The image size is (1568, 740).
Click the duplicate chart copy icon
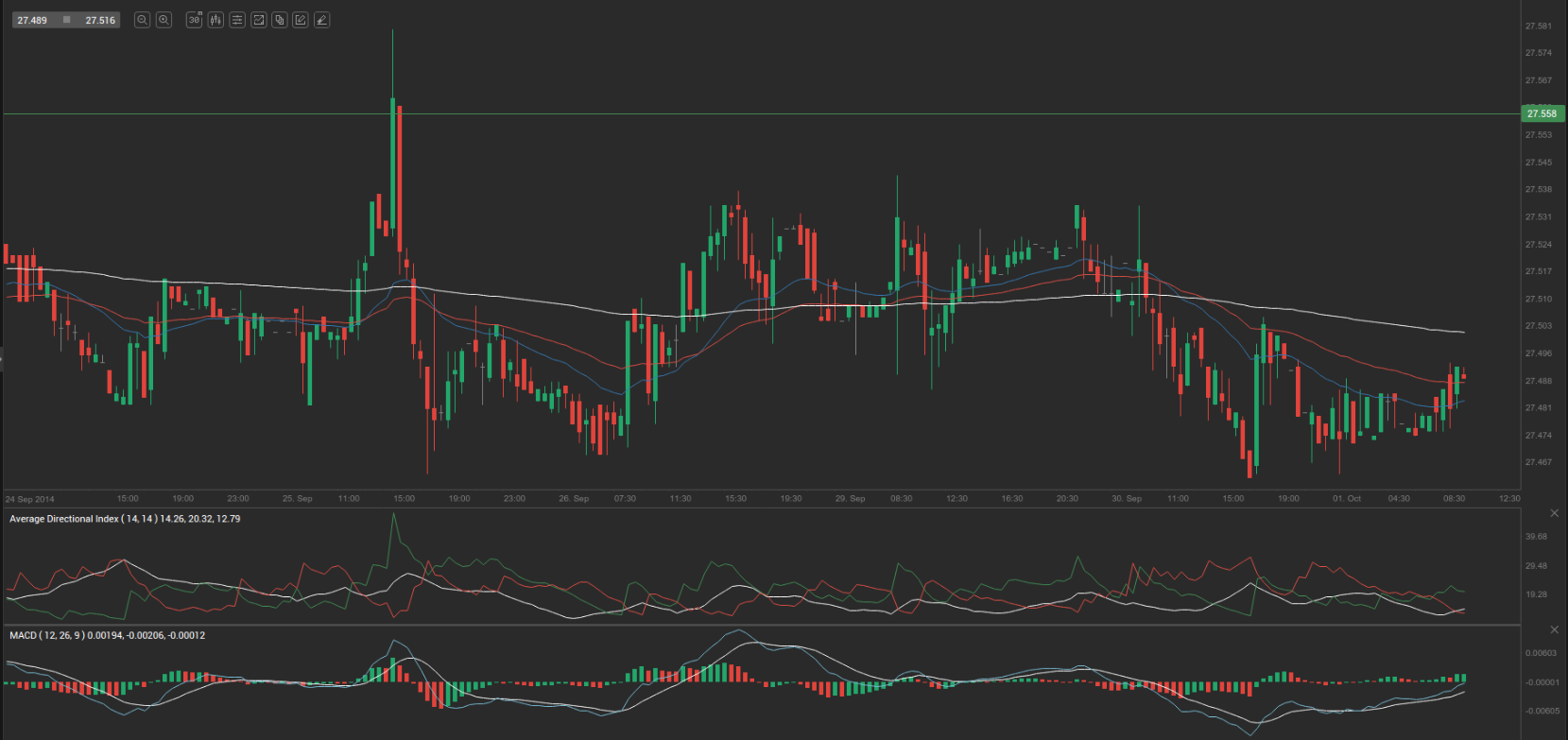point(280,20)
